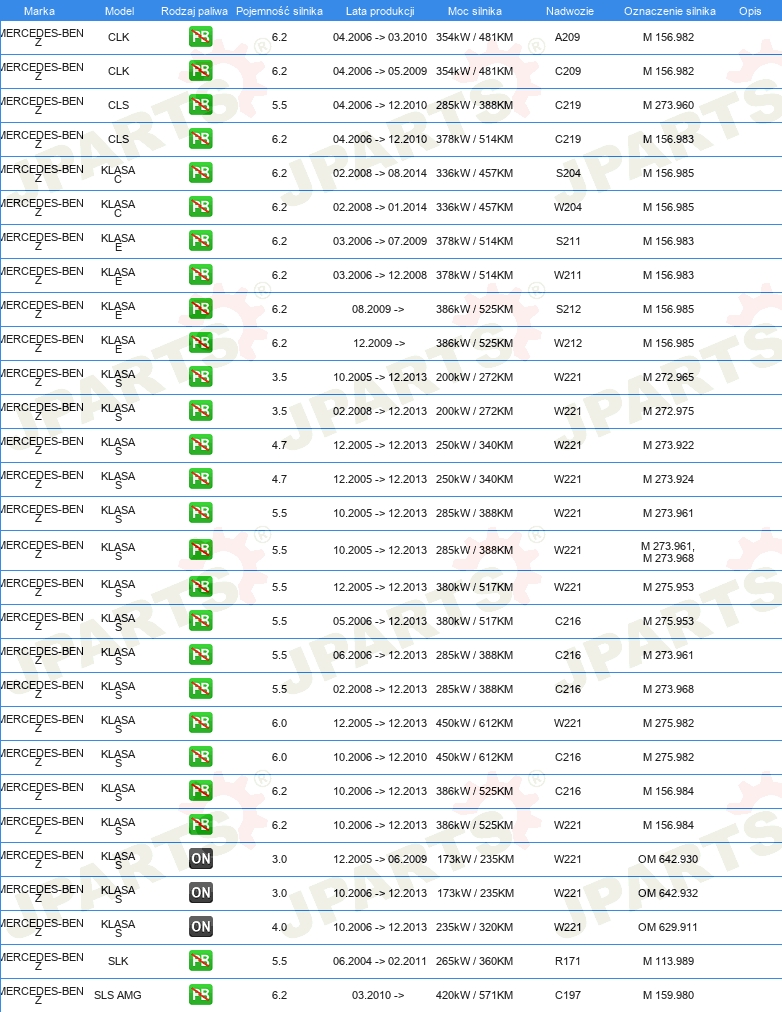782x1012 pixels.
Task: Click petrol icon in W221 M 275.982 row
Action: pos(201,722)
